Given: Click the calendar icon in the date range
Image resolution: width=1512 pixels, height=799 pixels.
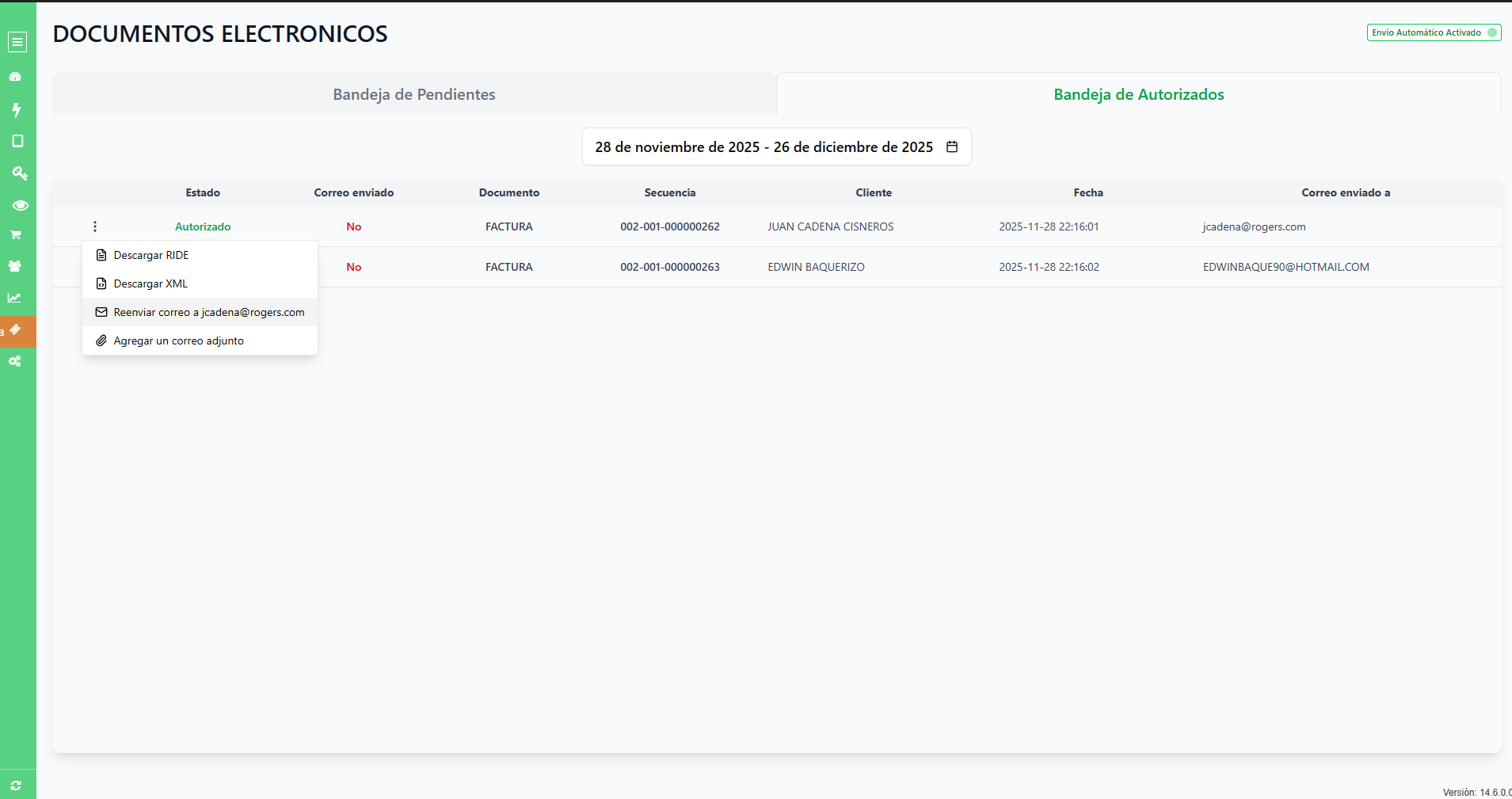Looking at the screenshot, I should (x=952, y=146).
